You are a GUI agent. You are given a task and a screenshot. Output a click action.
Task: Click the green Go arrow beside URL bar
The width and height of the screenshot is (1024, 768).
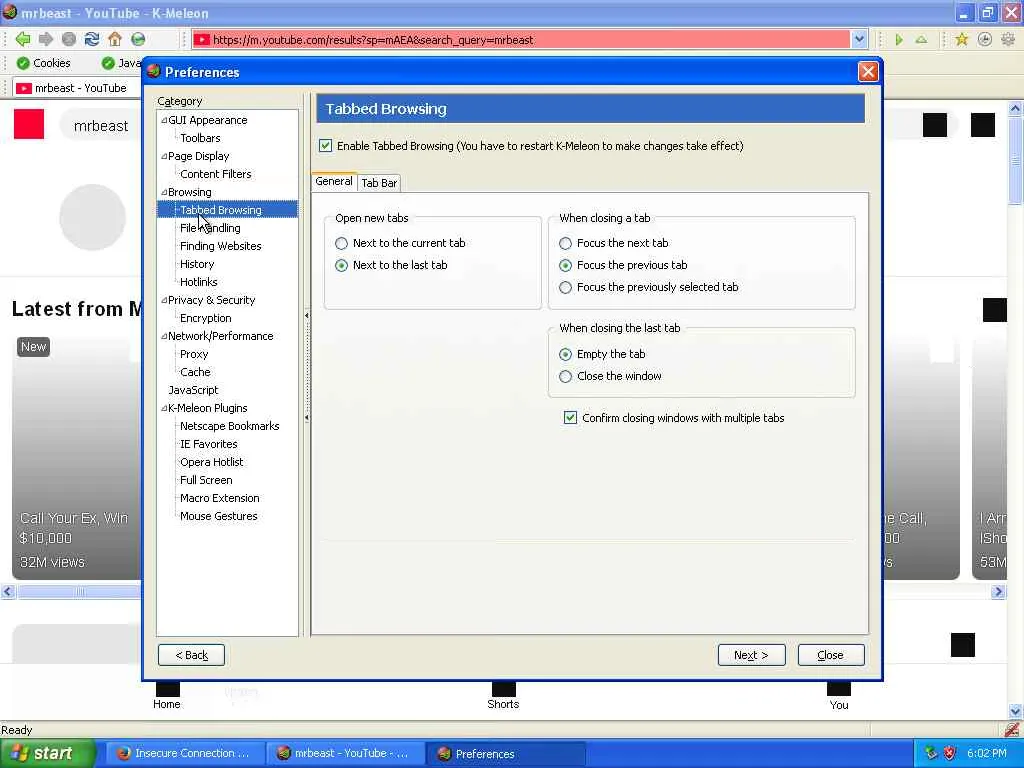coord(899,40)
